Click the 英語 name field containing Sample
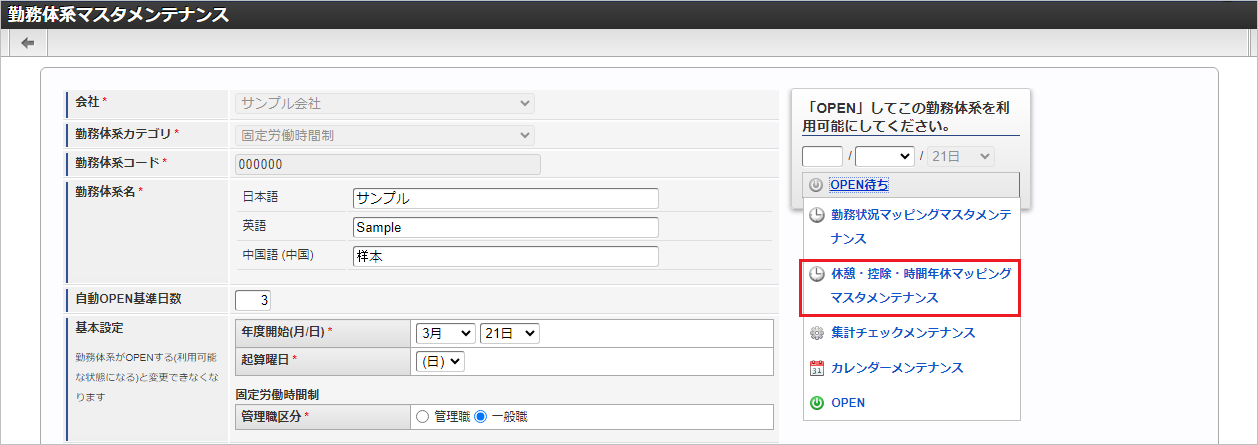The image size is (1258, 445). 506,227
